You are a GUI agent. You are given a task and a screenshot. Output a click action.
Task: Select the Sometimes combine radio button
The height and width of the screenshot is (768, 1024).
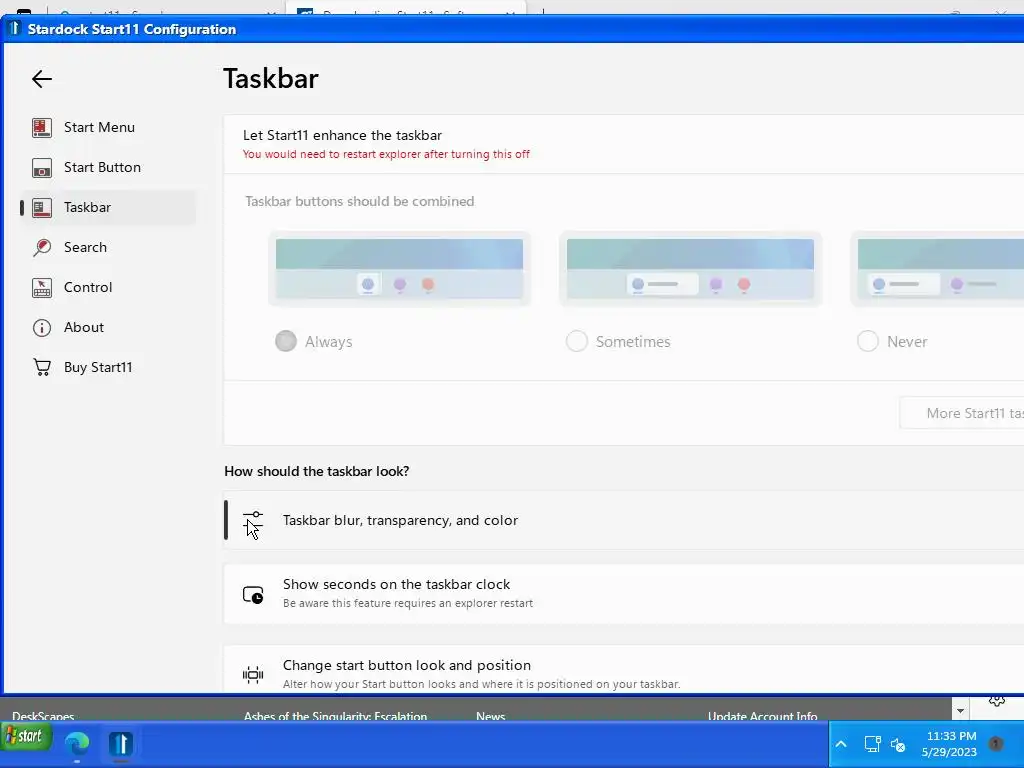[x=577, y=341]
